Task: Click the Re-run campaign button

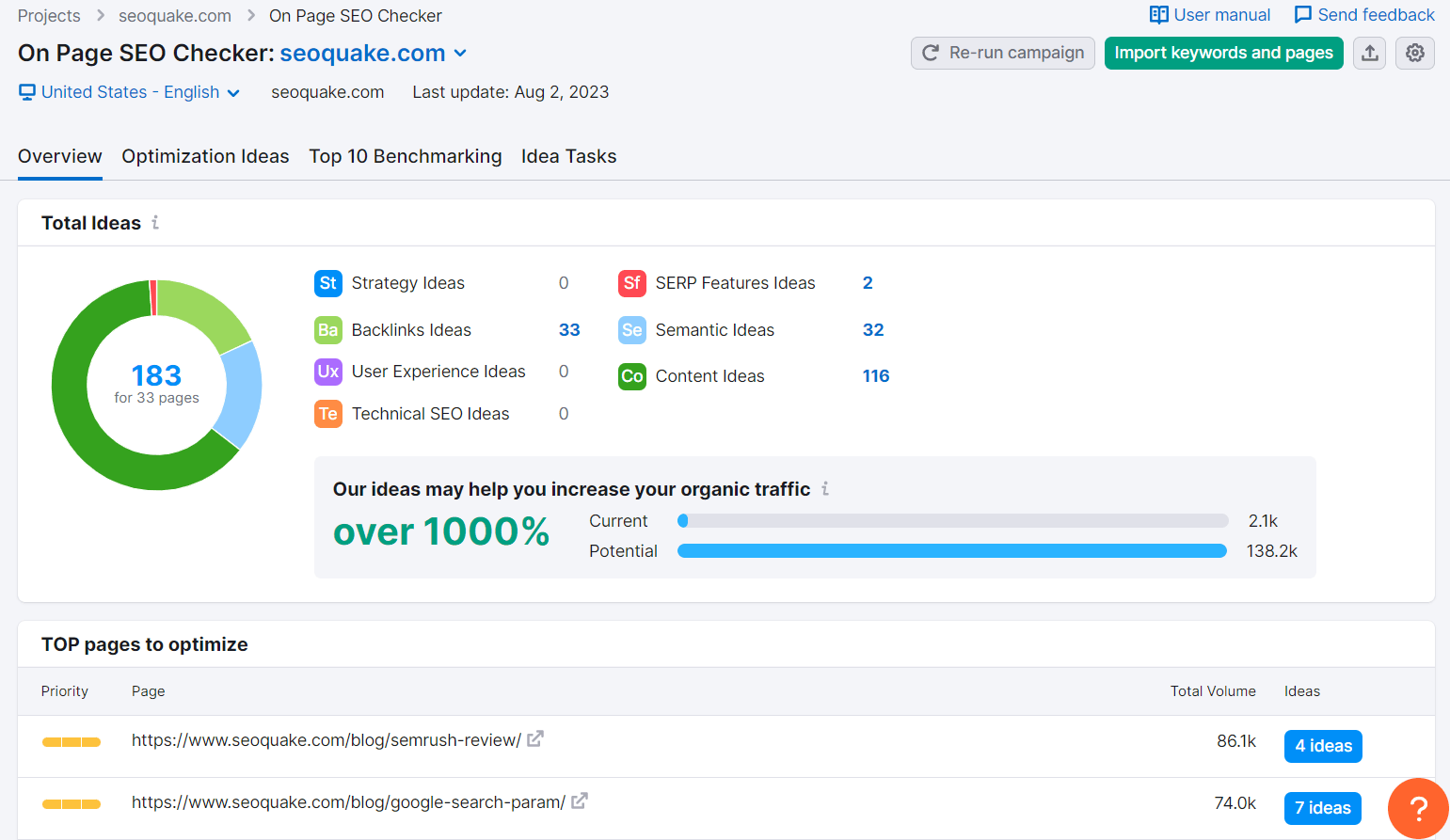Action: pyautogui.click(x=1003, y=53)
